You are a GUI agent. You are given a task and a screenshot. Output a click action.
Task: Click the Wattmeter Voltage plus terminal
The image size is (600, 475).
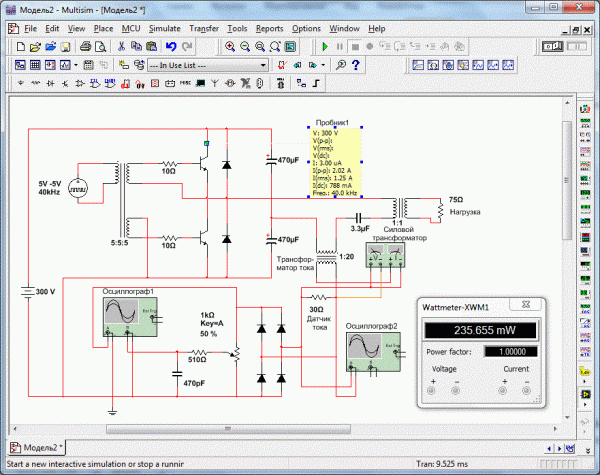pos(431,390)
